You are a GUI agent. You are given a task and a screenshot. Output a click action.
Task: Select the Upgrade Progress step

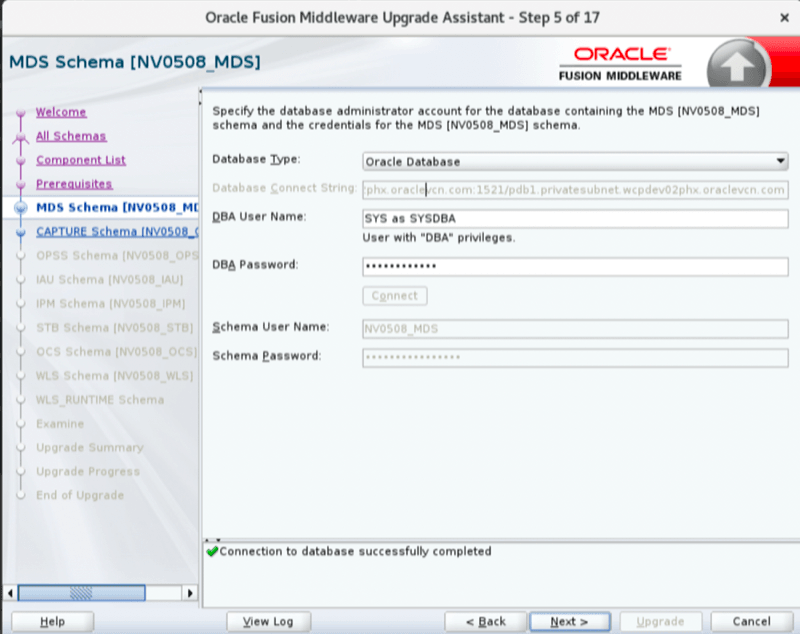(x=88, y=471)
